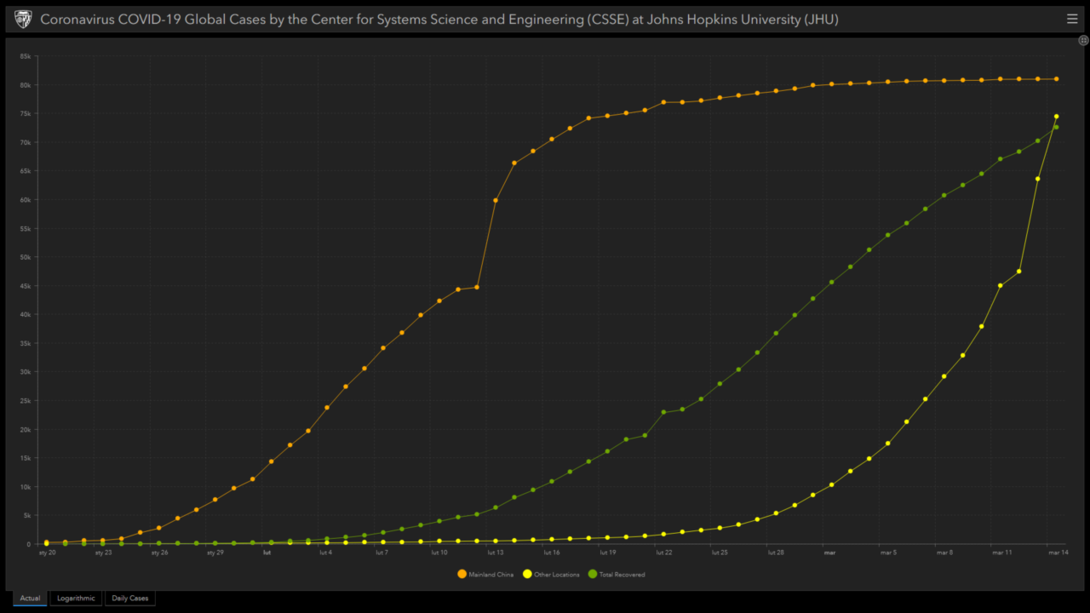This screenshot has width=1090, height=613.
Task: Click the "lut 4" date label
Action: coord(326,553)
